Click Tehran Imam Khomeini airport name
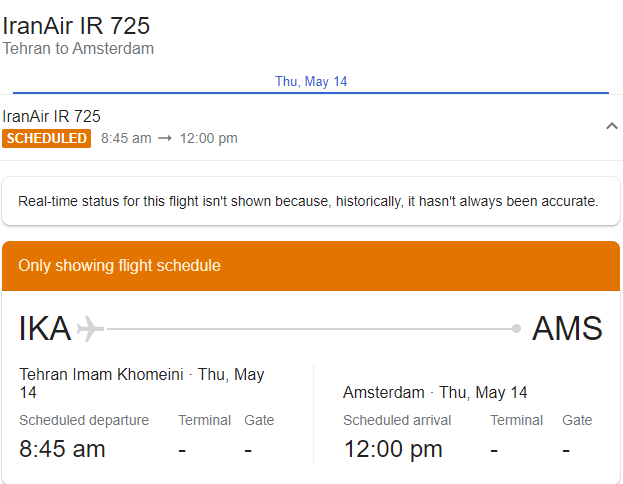The image size is (623, 484). (101, 375)
